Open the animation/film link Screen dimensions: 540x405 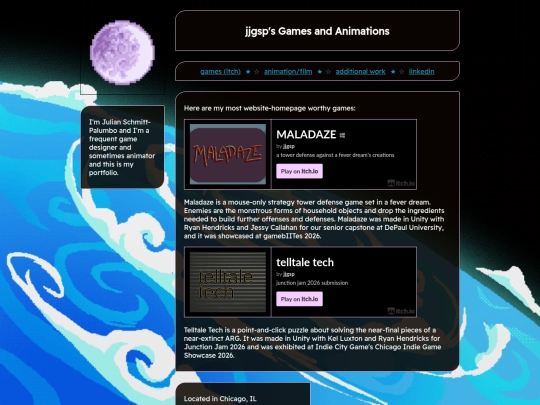(x=288, y=72)
